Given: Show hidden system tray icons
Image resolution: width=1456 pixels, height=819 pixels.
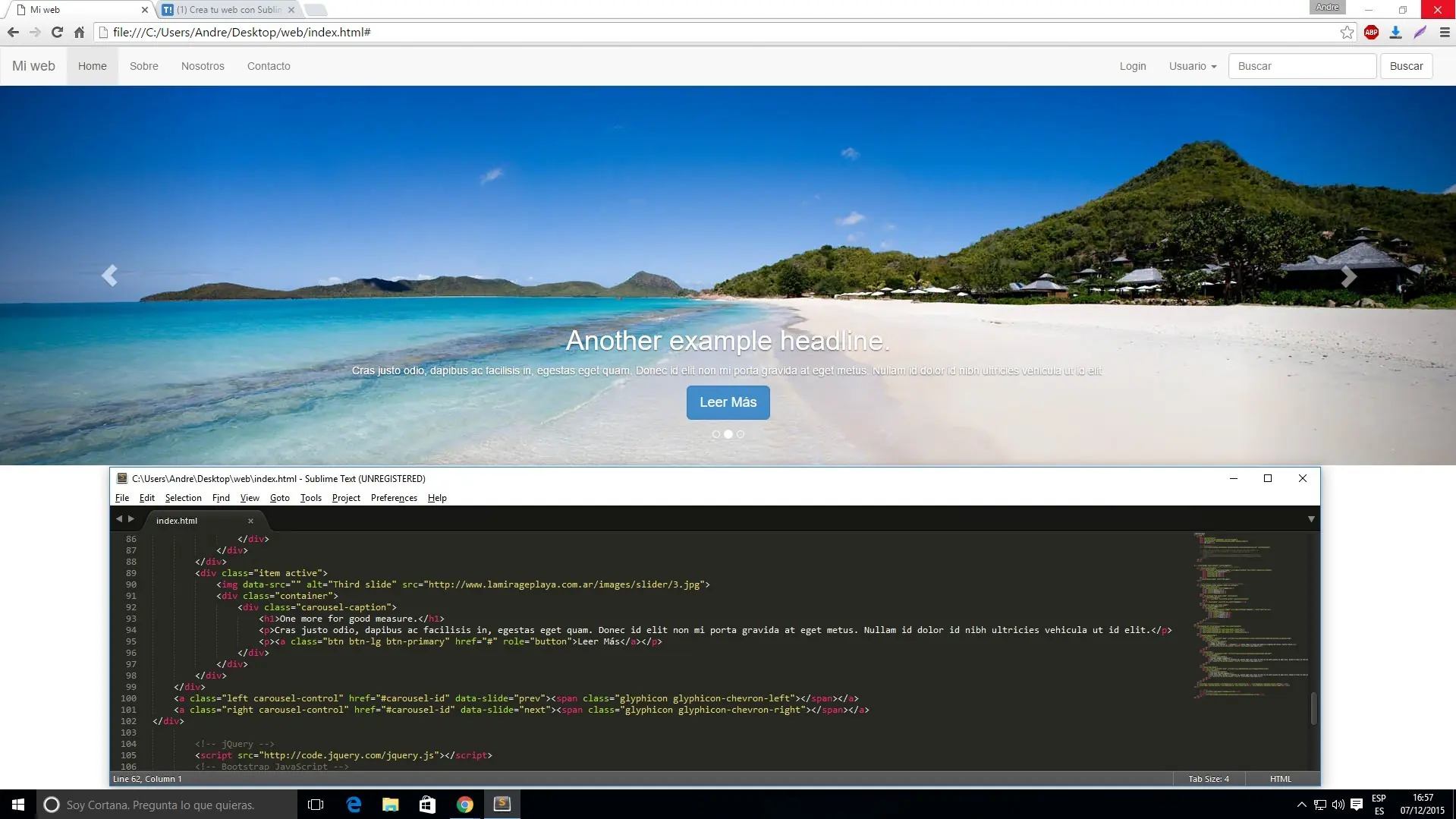Looking at the screenshot, I should point(1301,805).
